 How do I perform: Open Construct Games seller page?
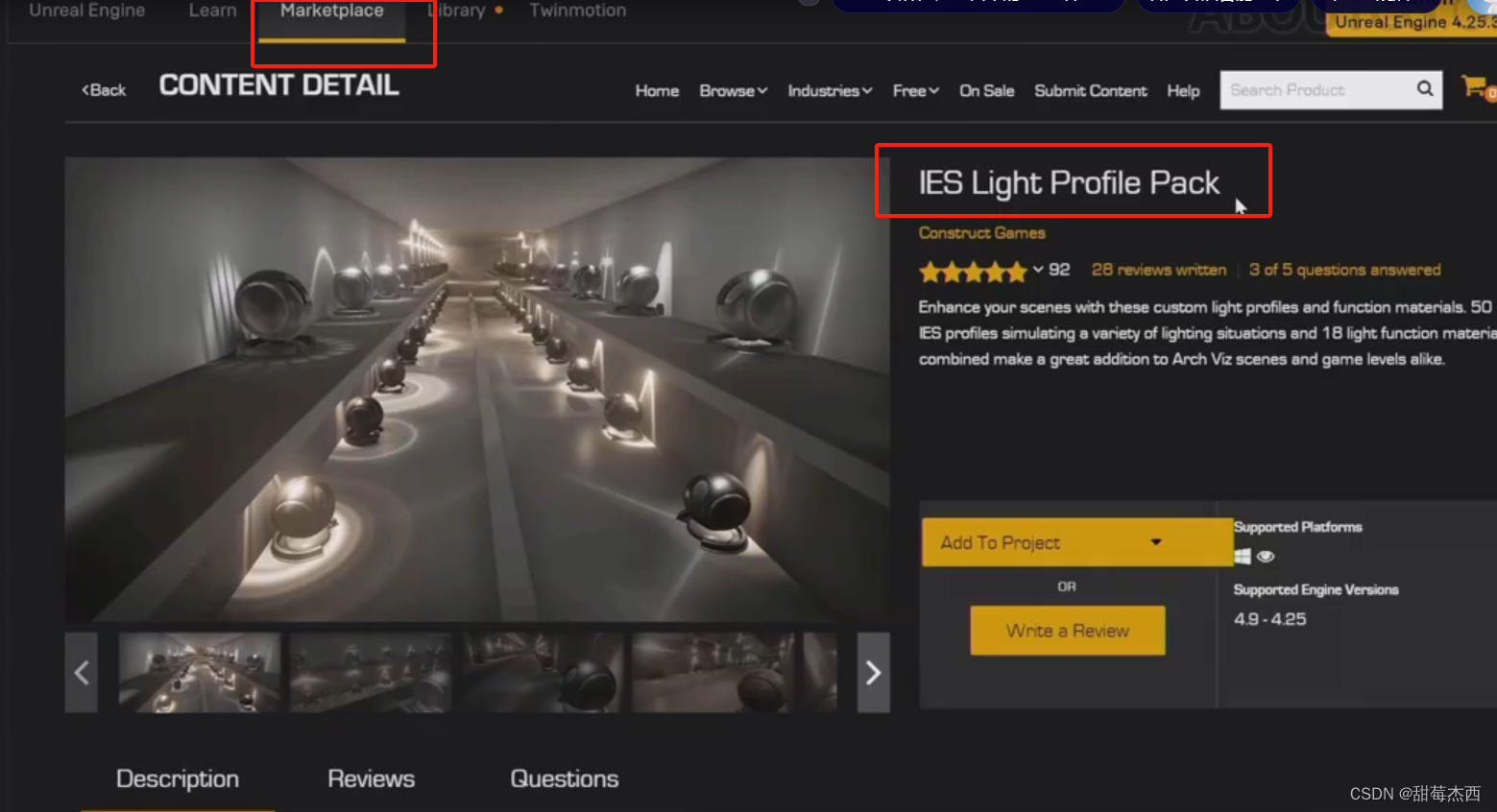(x=981, y=233)
